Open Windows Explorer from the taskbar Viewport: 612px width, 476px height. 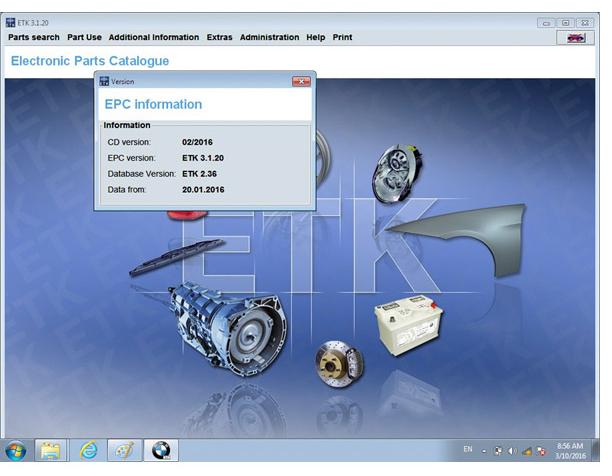click(51, 451)
